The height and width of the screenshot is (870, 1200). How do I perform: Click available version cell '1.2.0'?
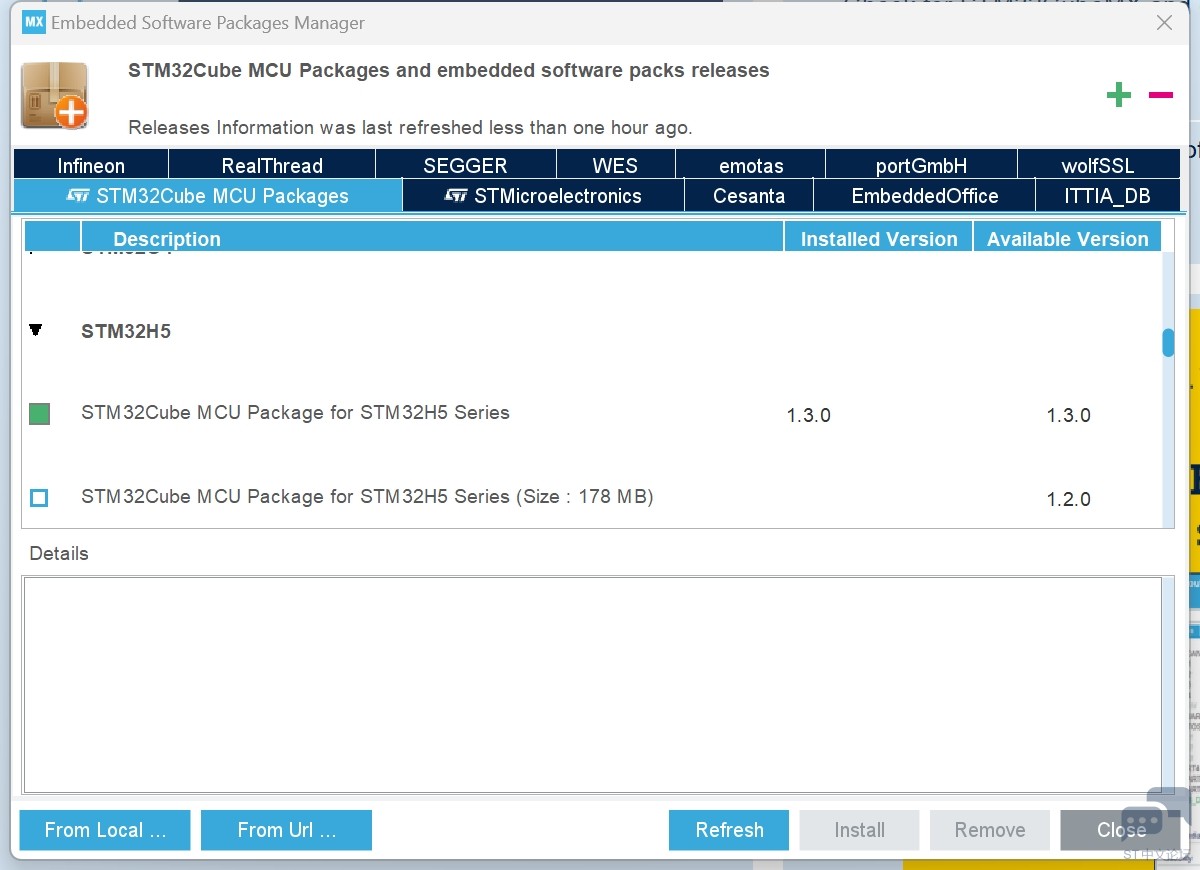(1068, 499)
